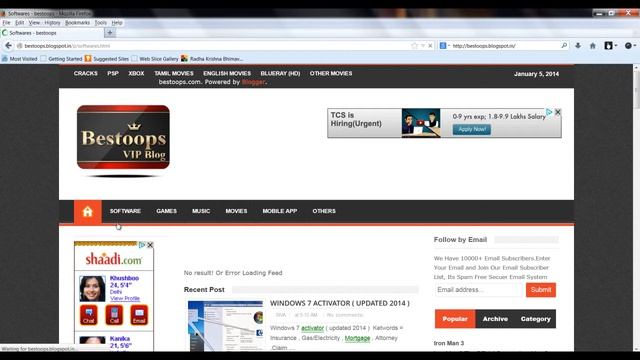
Task: Click Chat icon under Khushboo profile
Action: click(x=89, y=315)
